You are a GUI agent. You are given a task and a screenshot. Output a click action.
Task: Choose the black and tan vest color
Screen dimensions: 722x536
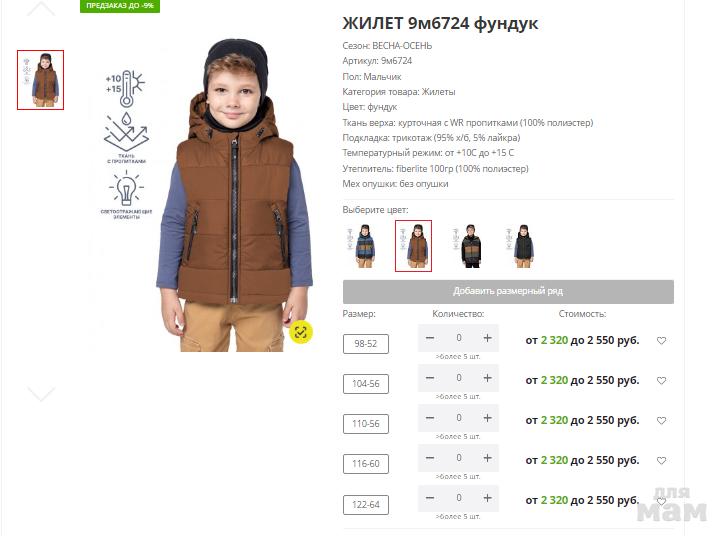tap(468, 246)
